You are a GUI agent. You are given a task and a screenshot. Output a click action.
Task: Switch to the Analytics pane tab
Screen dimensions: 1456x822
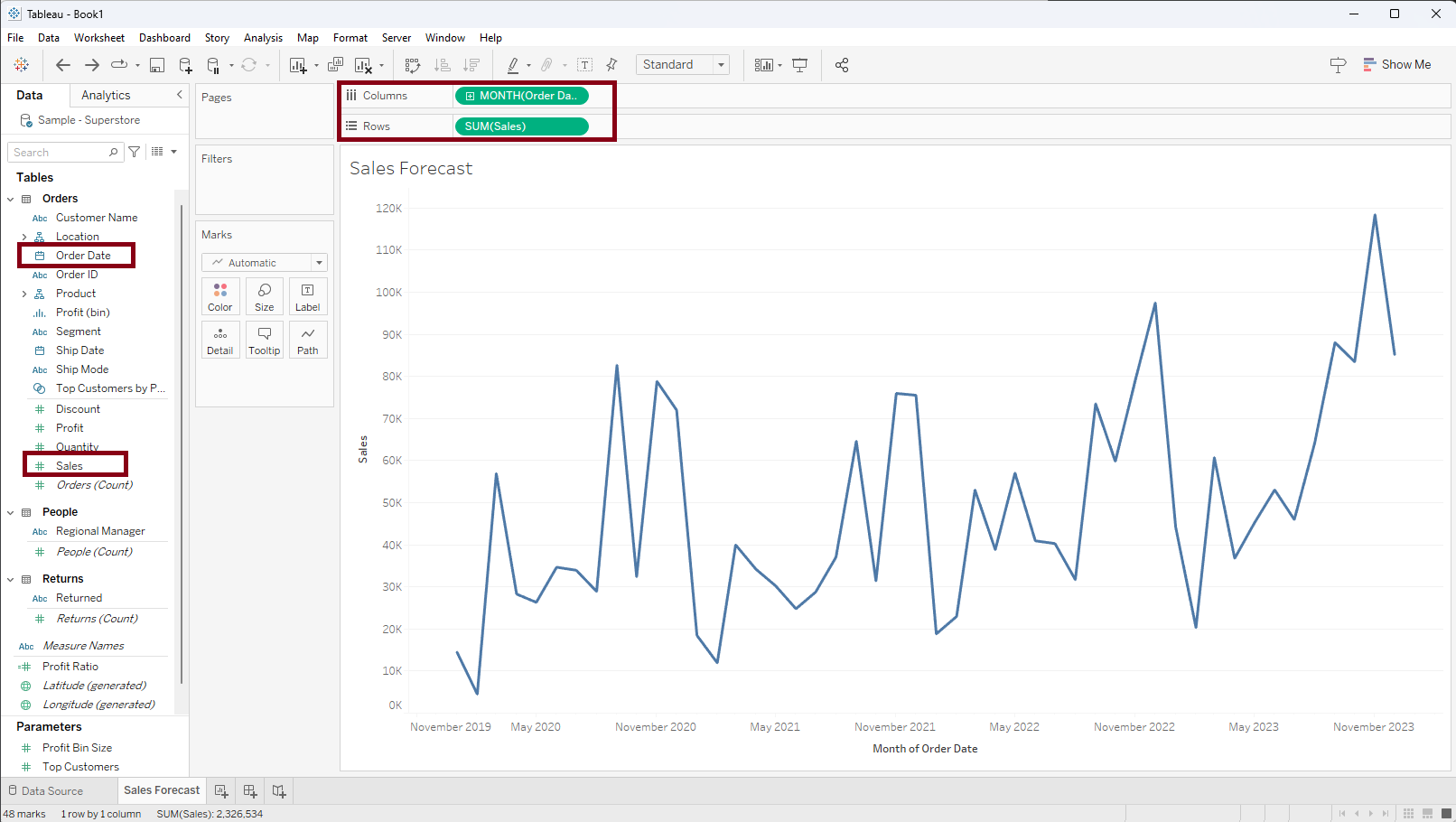point(106,96)
